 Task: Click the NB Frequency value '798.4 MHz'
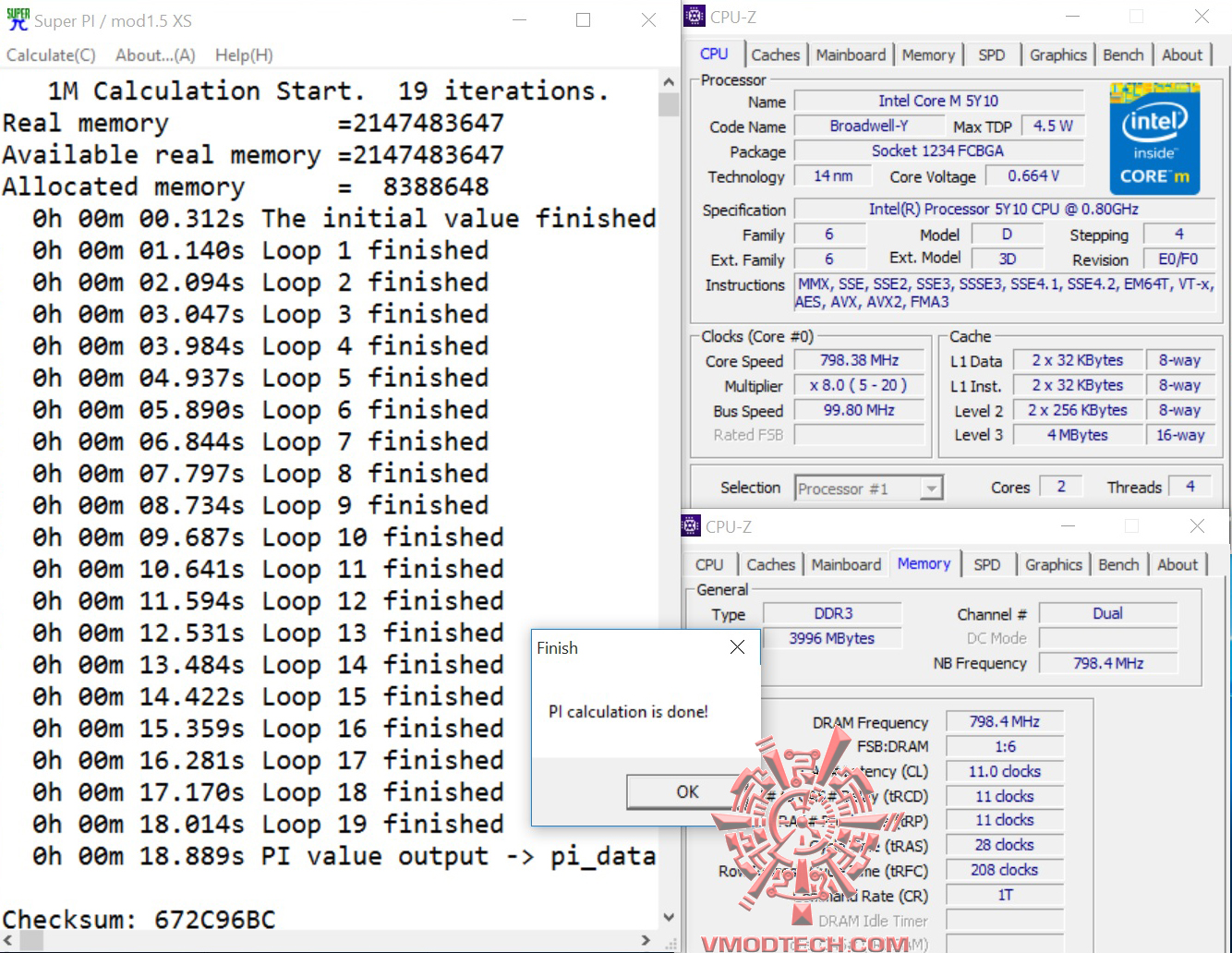[1108, 663]
